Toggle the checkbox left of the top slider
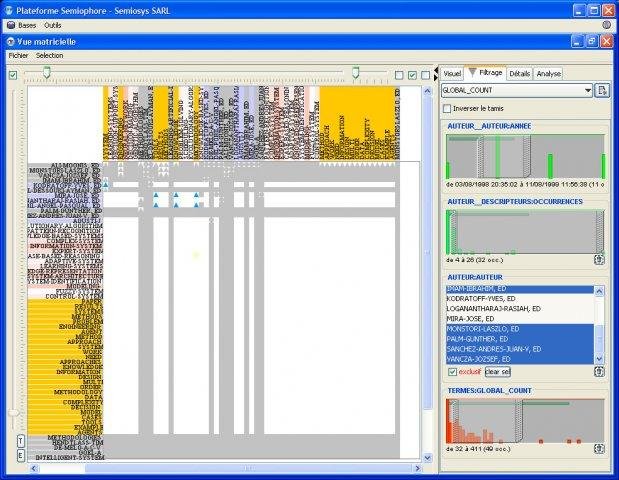The image size is (619, 480). click(x=13, y=75)
